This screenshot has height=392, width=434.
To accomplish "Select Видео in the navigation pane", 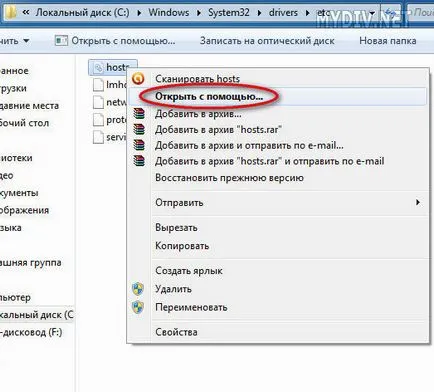I will (7, 175).
